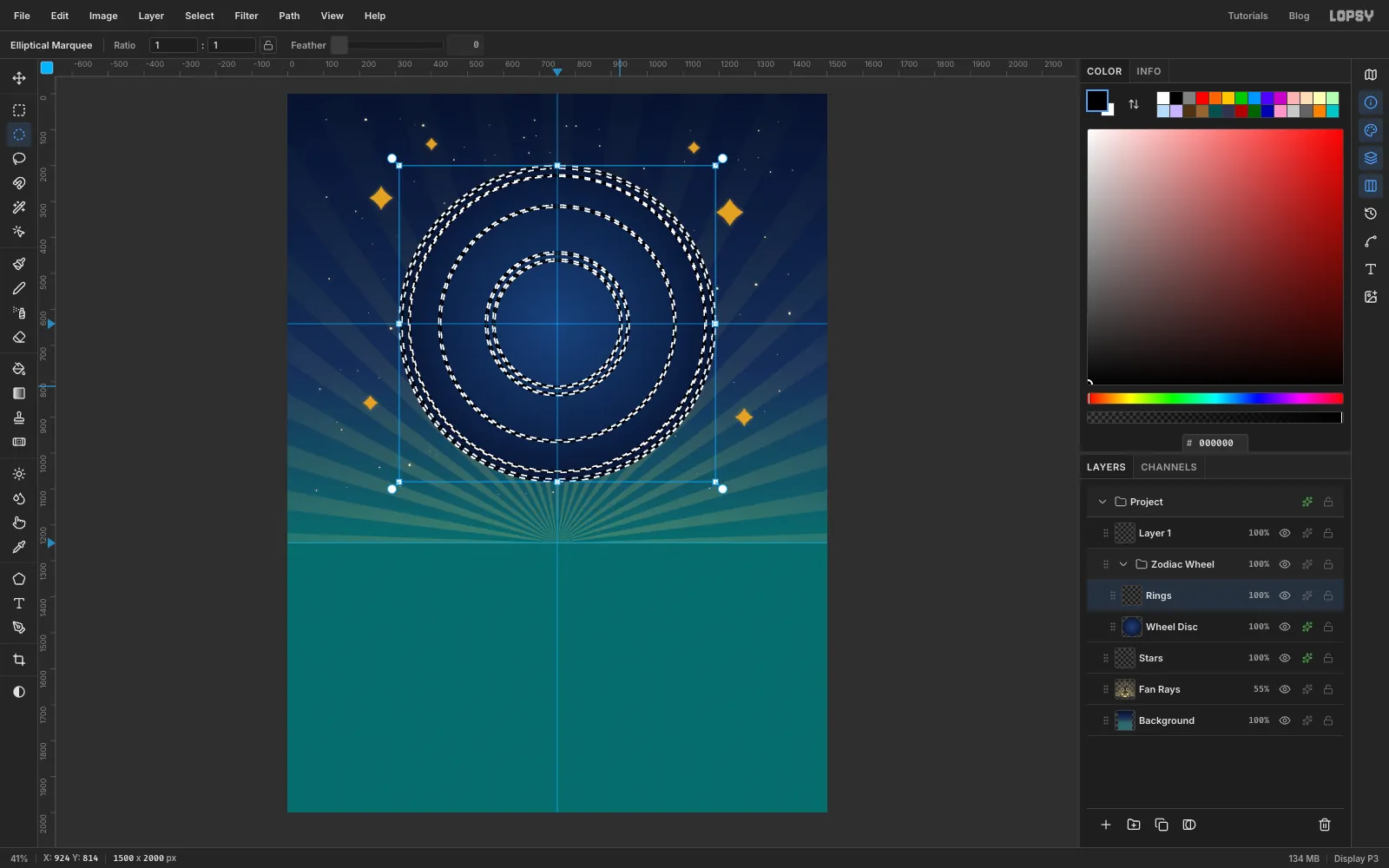The width and height of the screenshot is (1389, 868).
Task: Hide the Stars layer
Action: coord(1285,658)
